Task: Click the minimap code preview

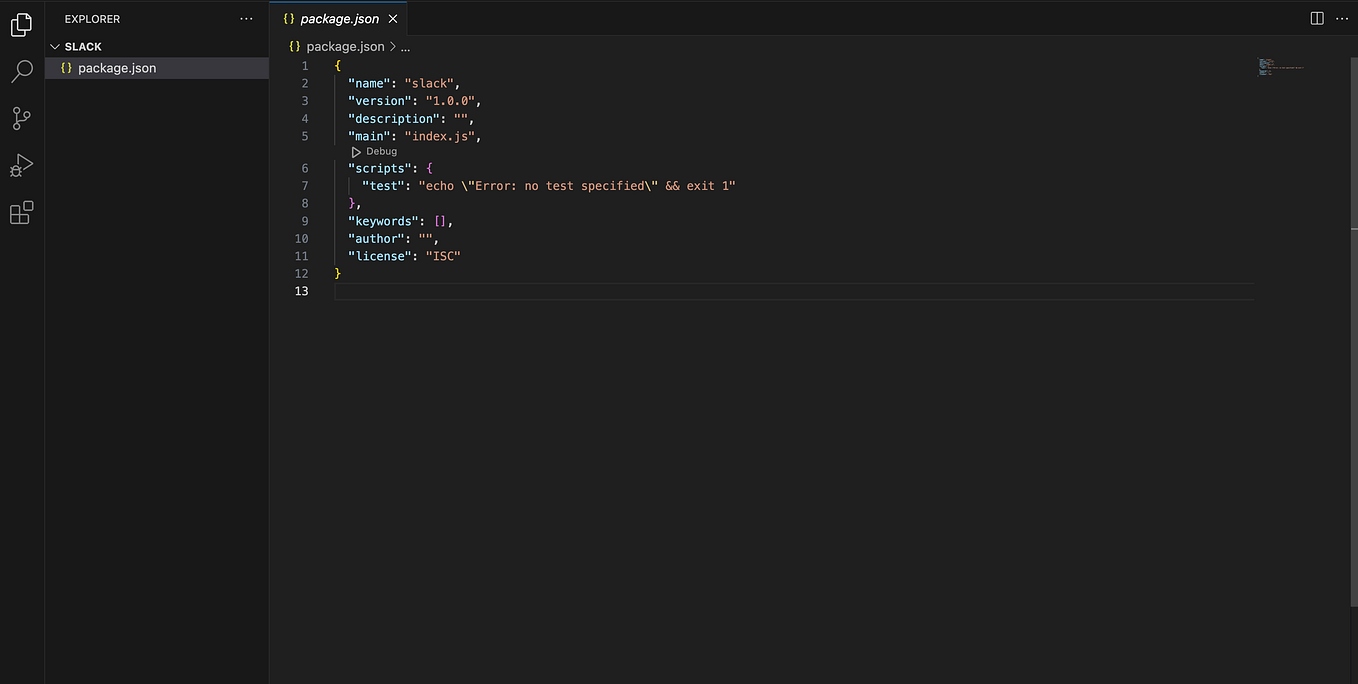Action: coord(1281,68)
